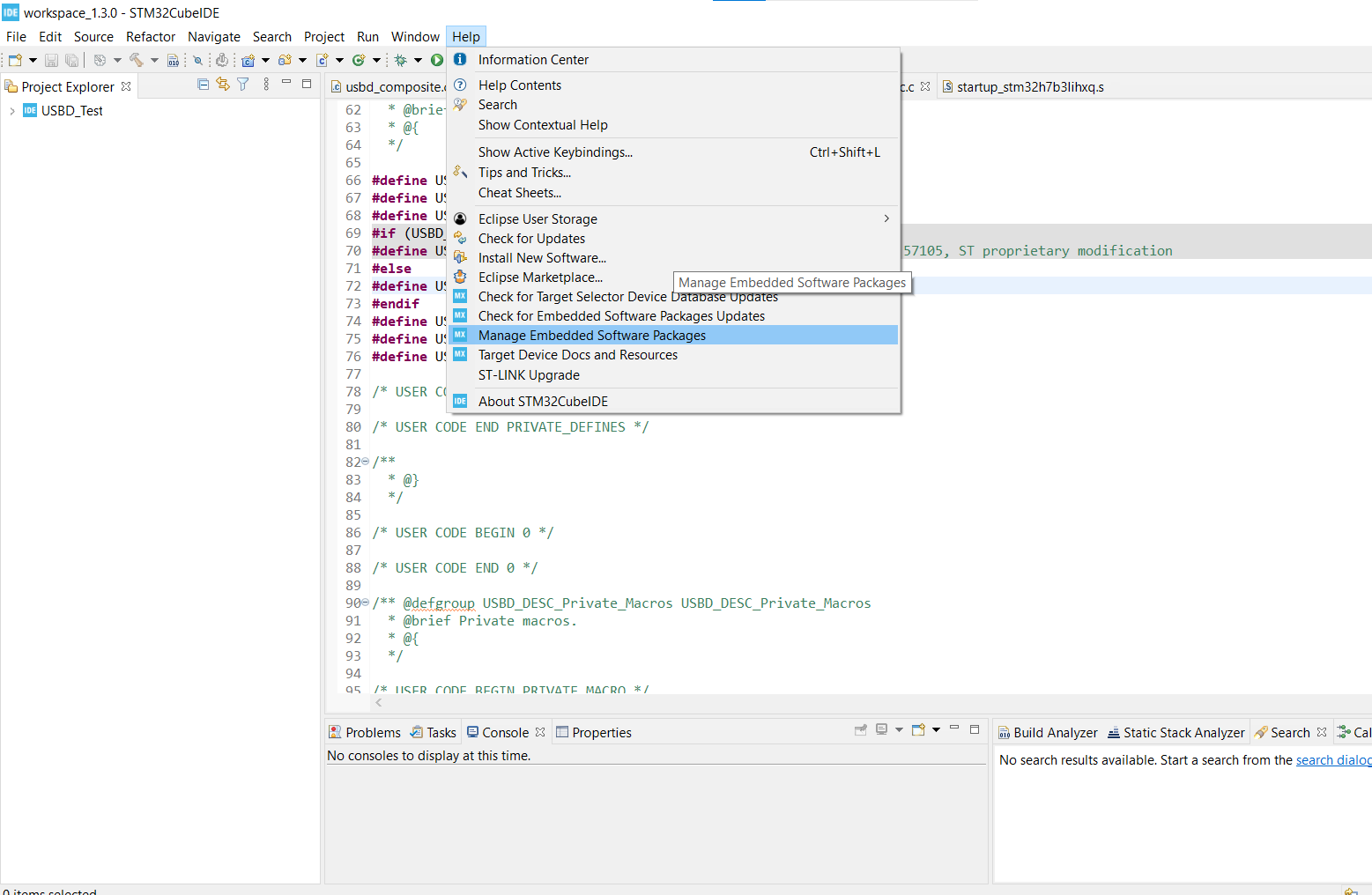Select the USBD_Test project
Image resolution: width=1372 pixels, height=895 pixels.
(x=72, y=111)
